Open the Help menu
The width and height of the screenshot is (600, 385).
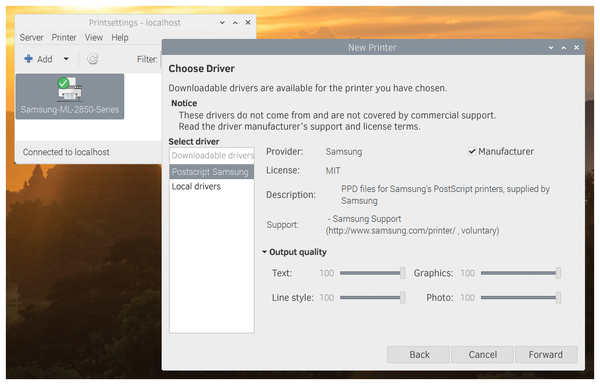pyautogui.click(x=120, y=38)
